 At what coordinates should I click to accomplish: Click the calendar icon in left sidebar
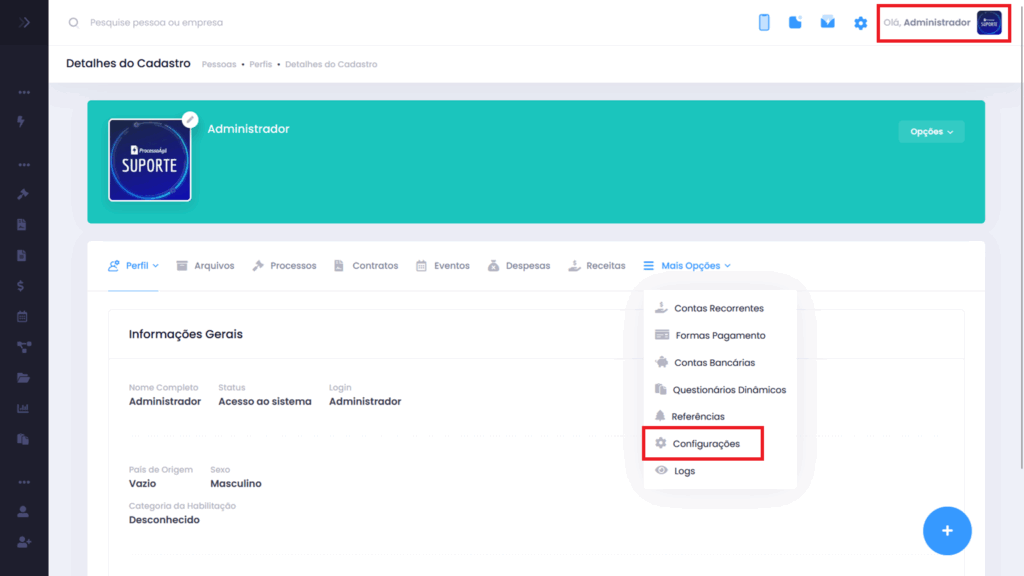point(23,317)
